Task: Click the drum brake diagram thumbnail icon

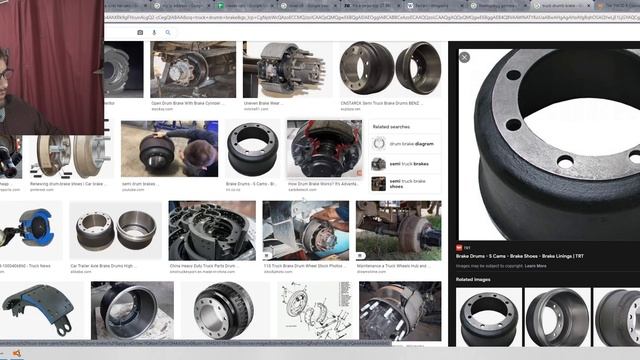Action: 379,144
